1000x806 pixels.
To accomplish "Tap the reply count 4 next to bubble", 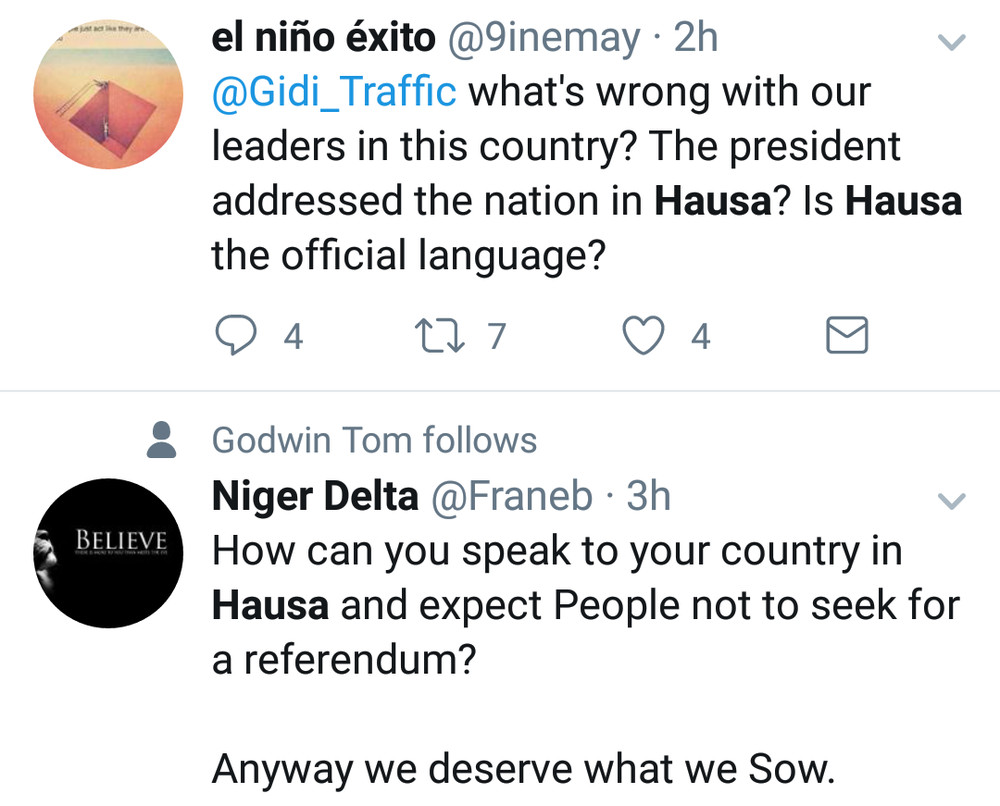I will tap(293, 336).
